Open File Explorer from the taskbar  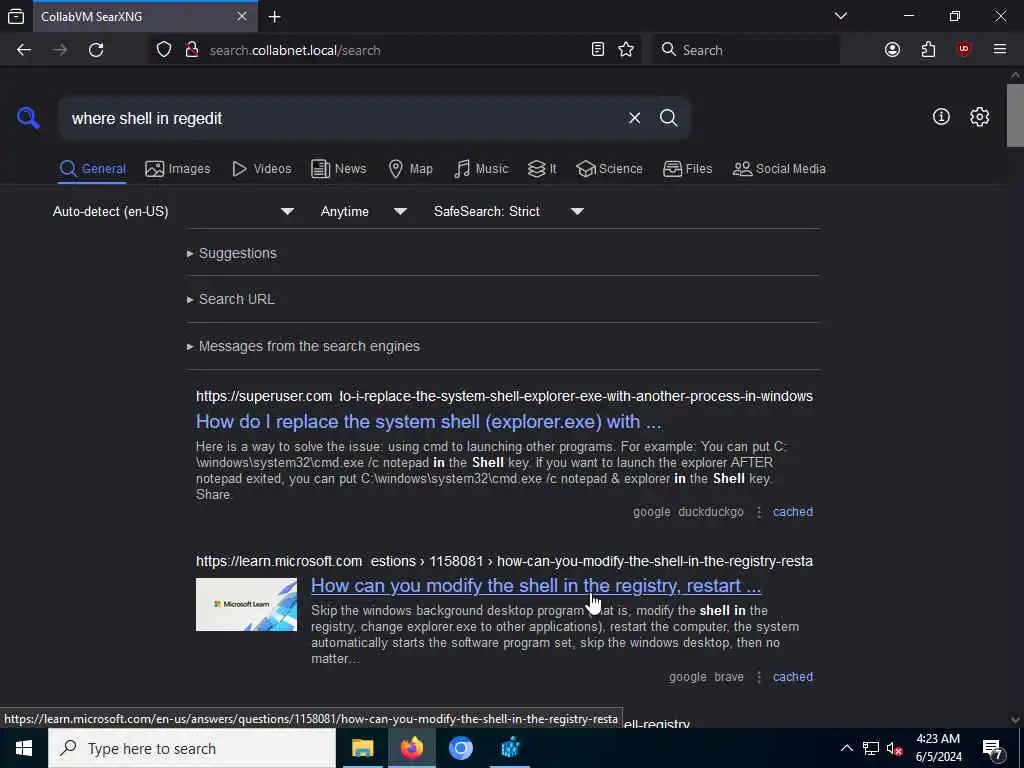(x=362, y=748)
